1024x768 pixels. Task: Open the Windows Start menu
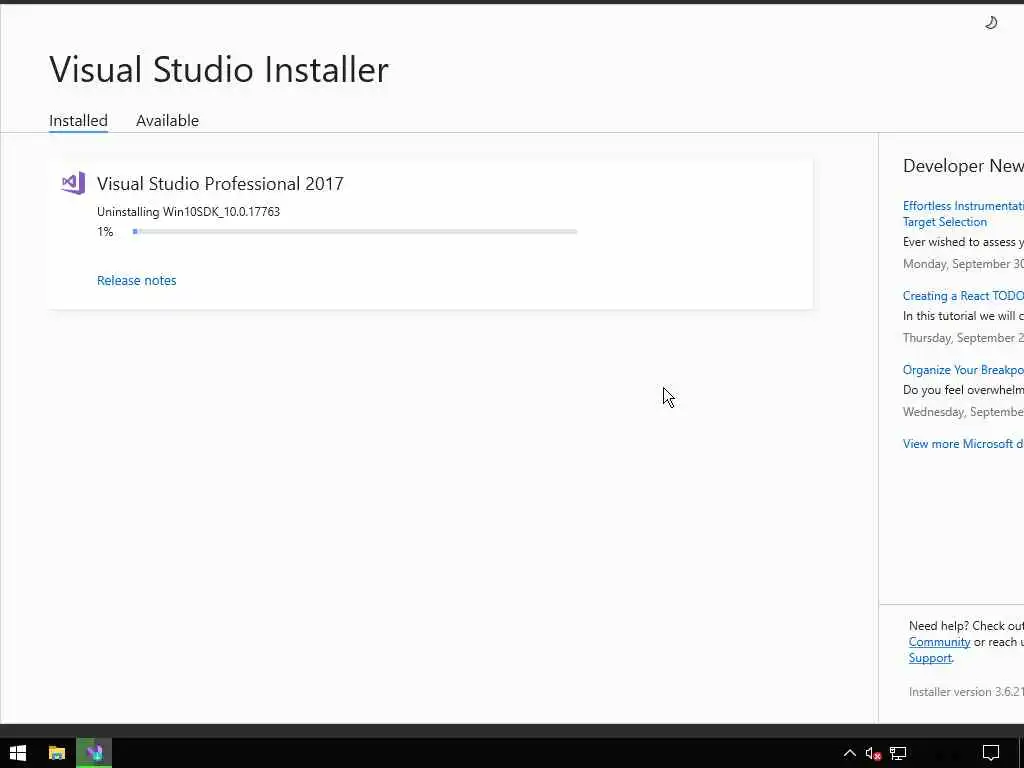[18, 753]
